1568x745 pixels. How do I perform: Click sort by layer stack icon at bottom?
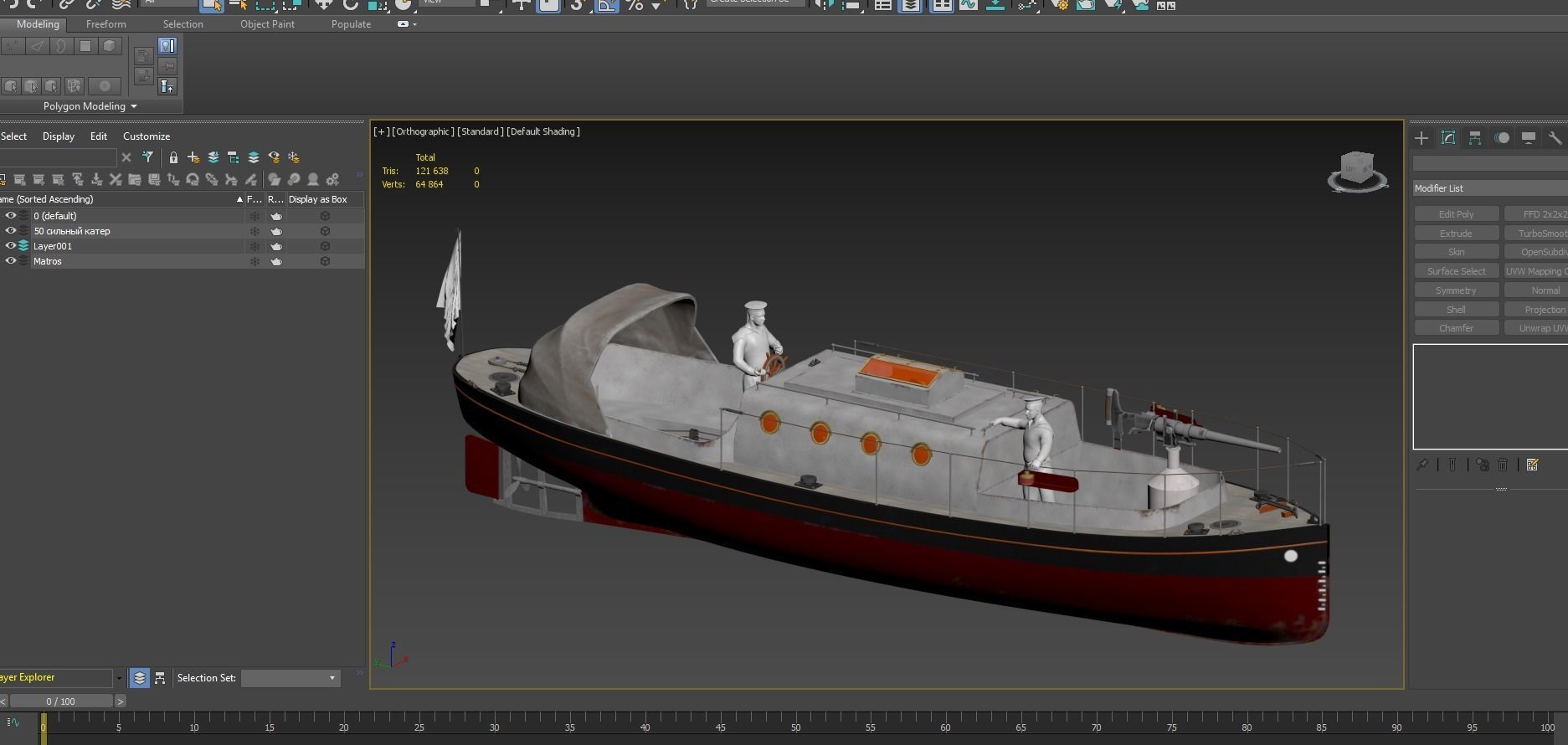pyautogui.click(x=140, y=678)
